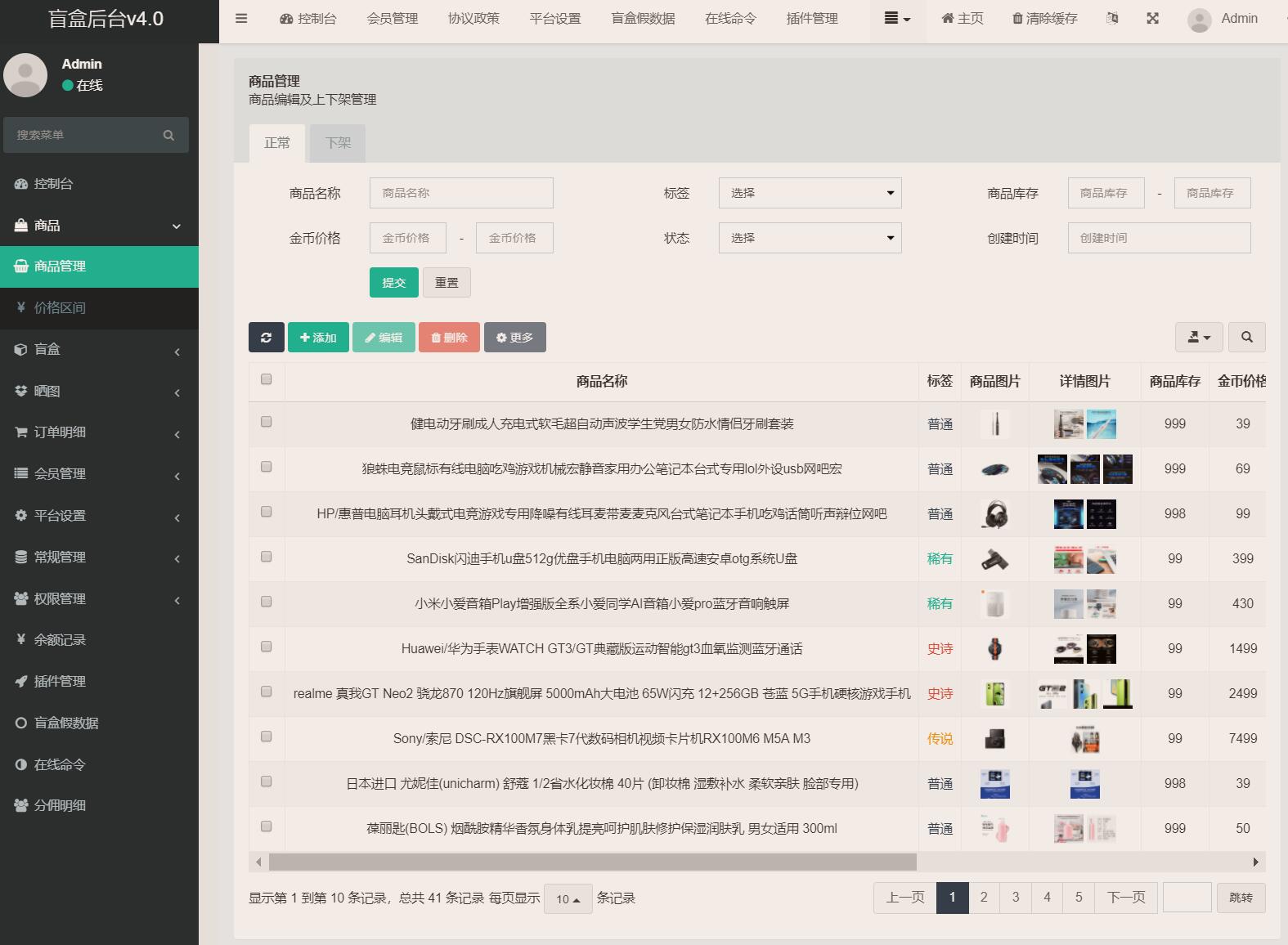
Task: Check the 小米小爱音箱 row checkbox
Action: point(266,602)
